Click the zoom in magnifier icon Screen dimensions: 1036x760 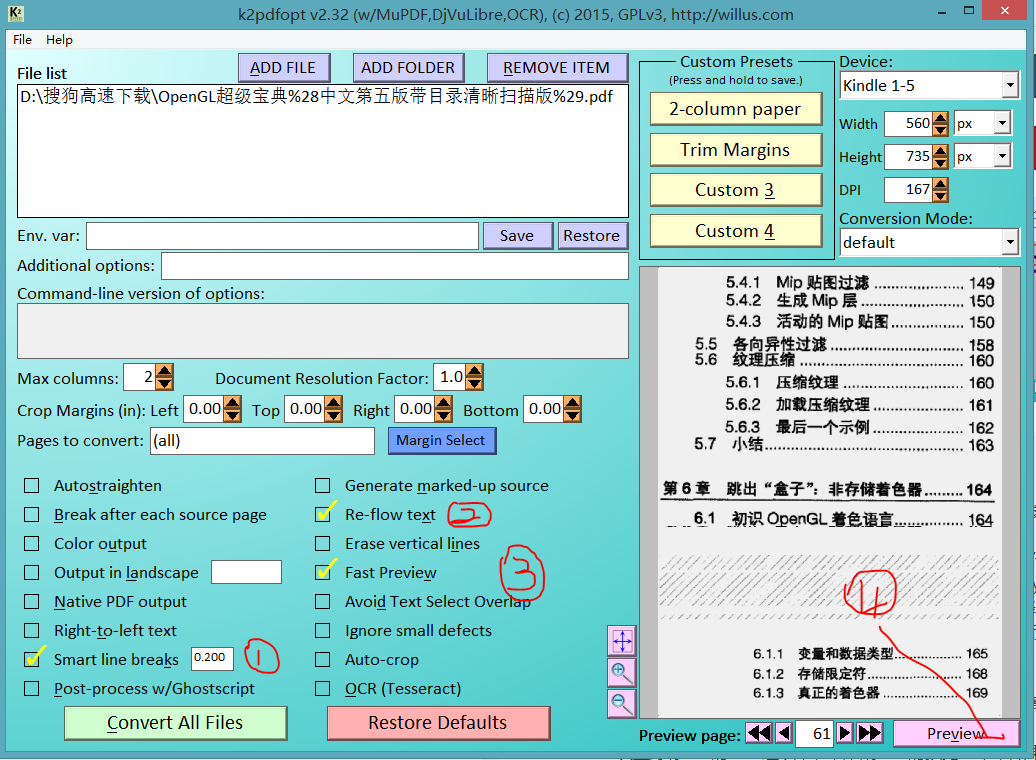pyautogui.click(x=621, y=672)
